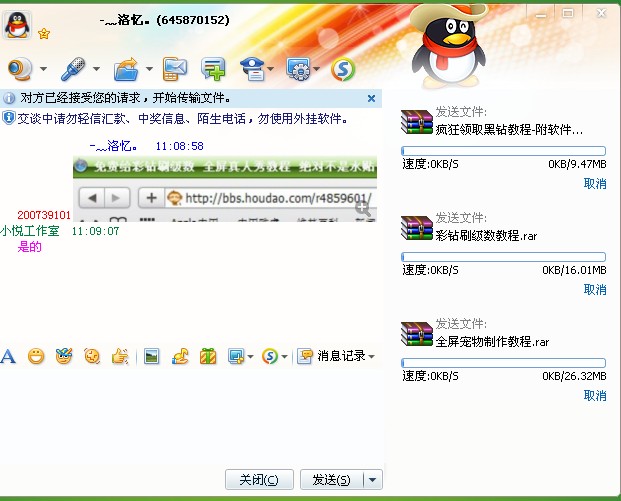621x501 pixels.
Task: Open the send file options dropdown arrow
Action: coord(149,69)
